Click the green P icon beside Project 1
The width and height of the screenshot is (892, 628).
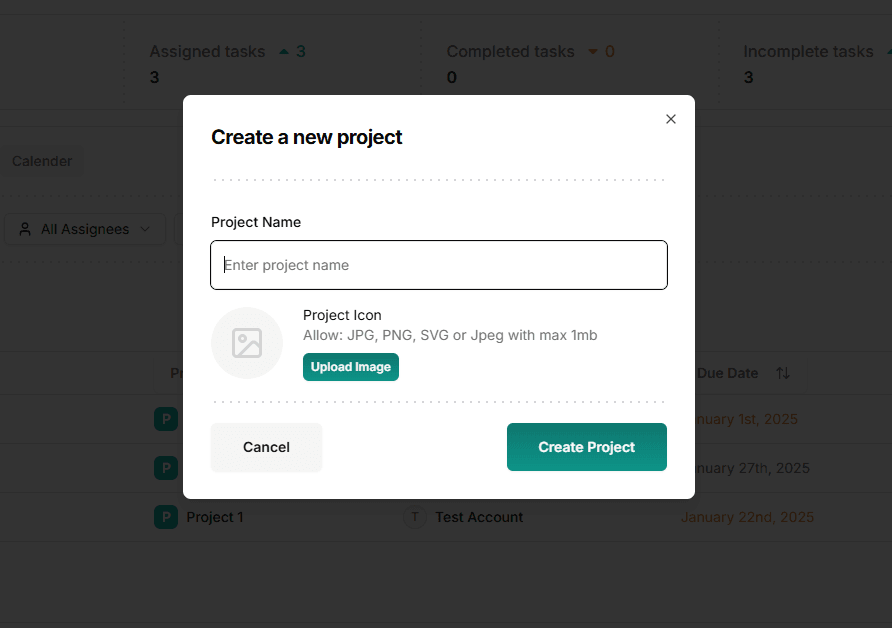point(166,517)
